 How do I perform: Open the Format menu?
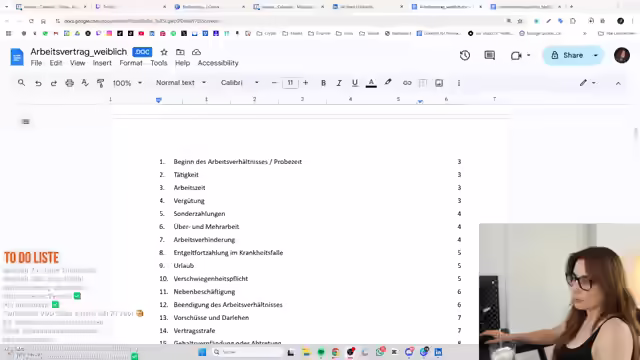(x=131, y=63)
